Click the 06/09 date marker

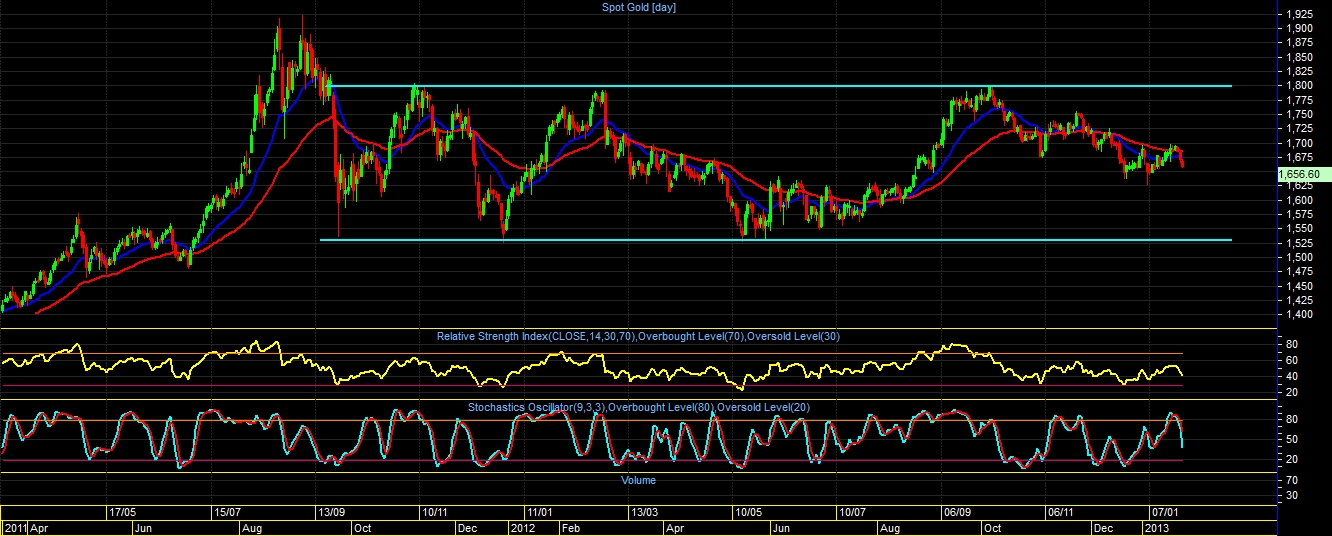pos(957,511)
